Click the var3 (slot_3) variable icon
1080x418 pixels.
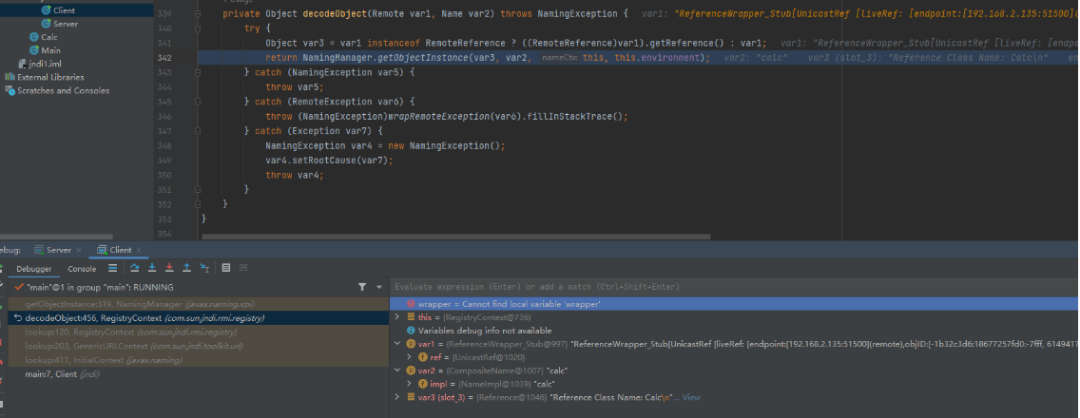(x=411, y=397)
